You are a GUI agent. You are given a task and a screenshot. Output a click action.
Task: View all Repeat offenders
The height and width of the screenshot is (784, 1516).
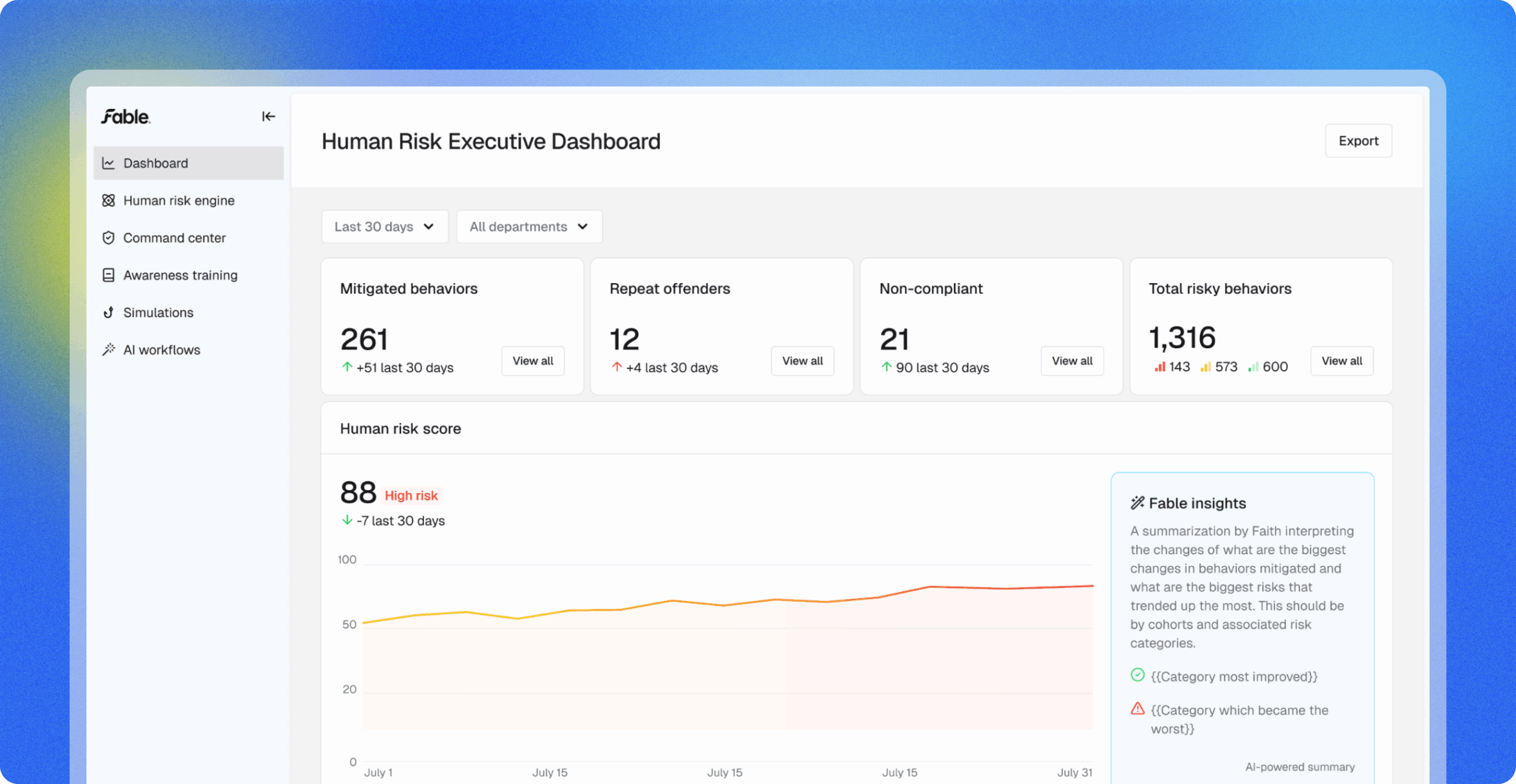pyautogui.click(x=802, y=361)
